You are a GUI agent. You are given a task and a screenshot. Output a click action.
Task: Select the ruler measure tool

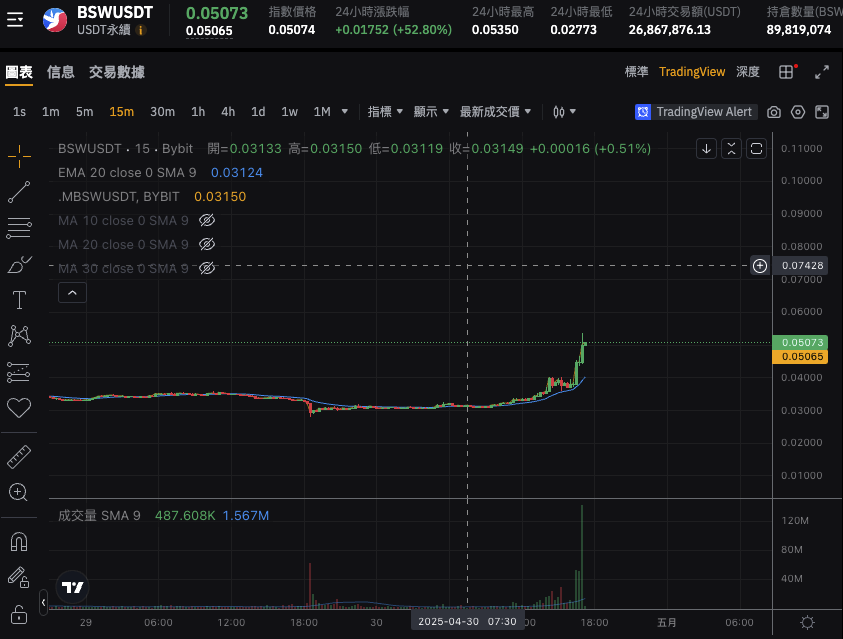coord(19,457)
